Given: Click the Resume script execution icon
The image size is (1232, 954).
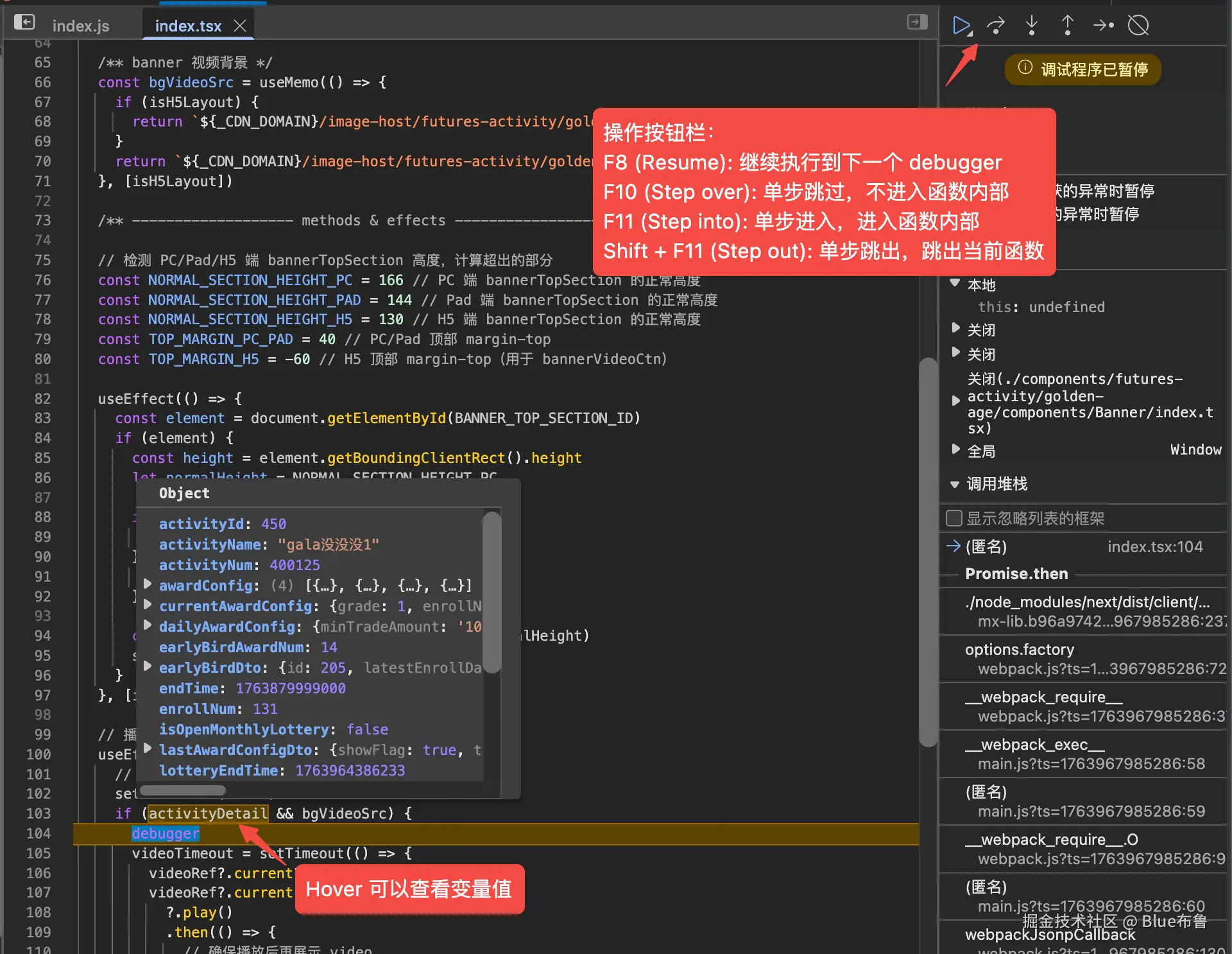Looking at the screenshot, I should pyautogui.click(x=961, y=26).
